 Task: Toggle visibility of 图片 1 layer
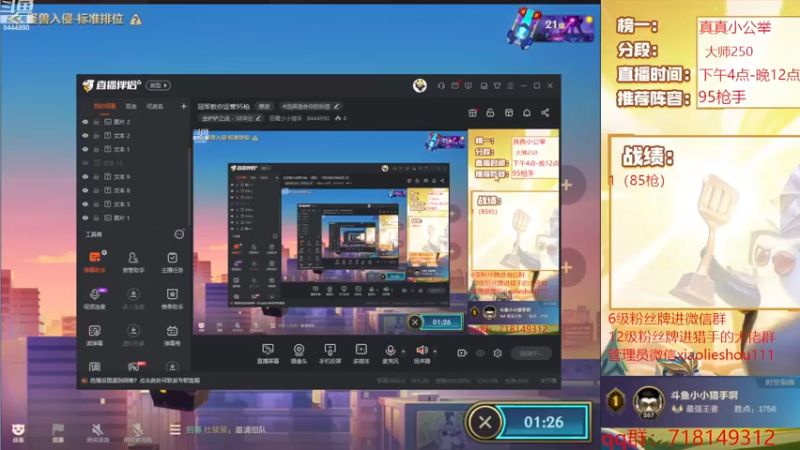[x=85, y=218]
